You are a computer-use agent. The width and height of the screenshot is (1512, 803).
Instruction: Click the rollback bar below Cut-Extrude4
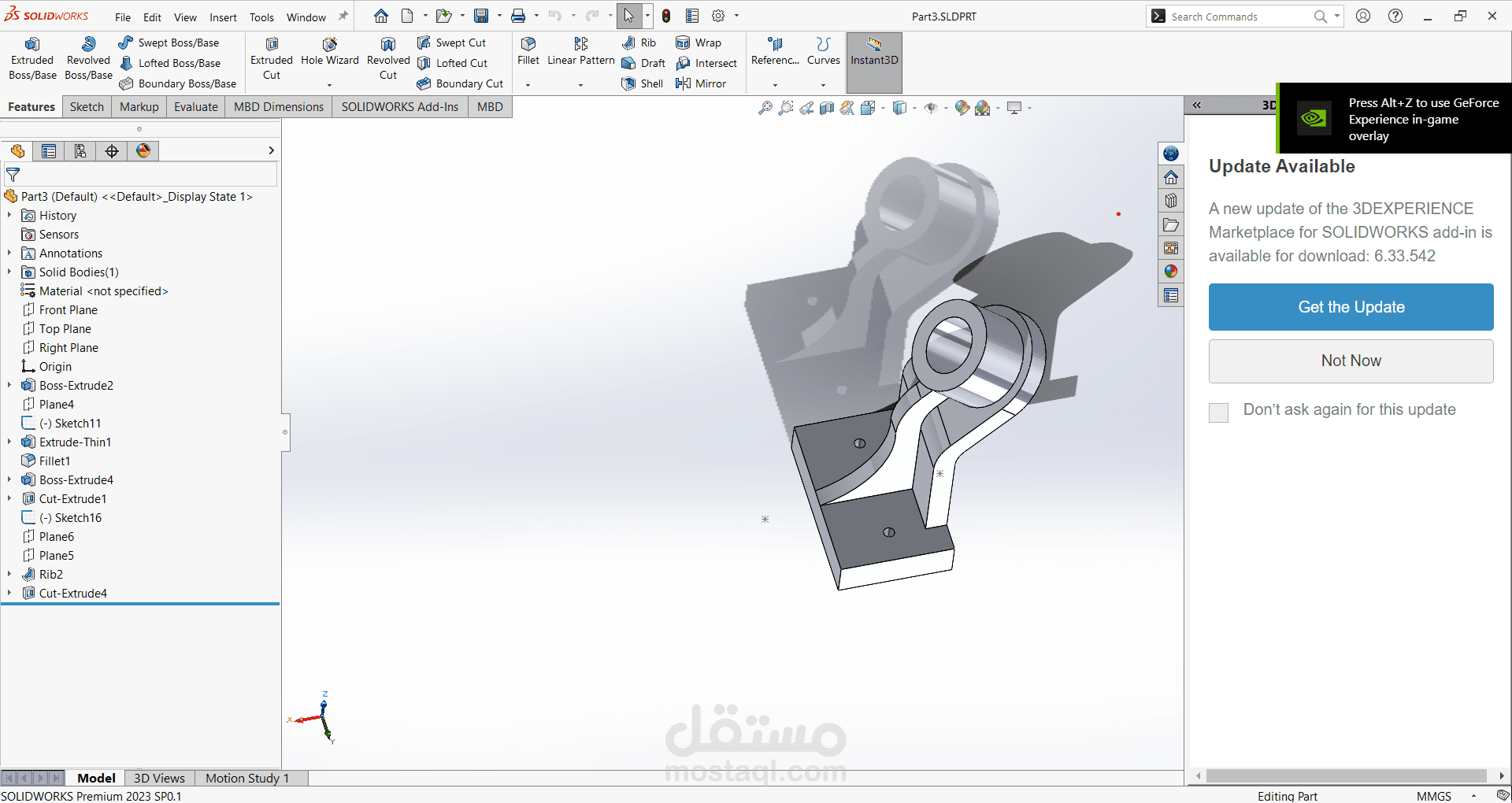click(140, 604)
